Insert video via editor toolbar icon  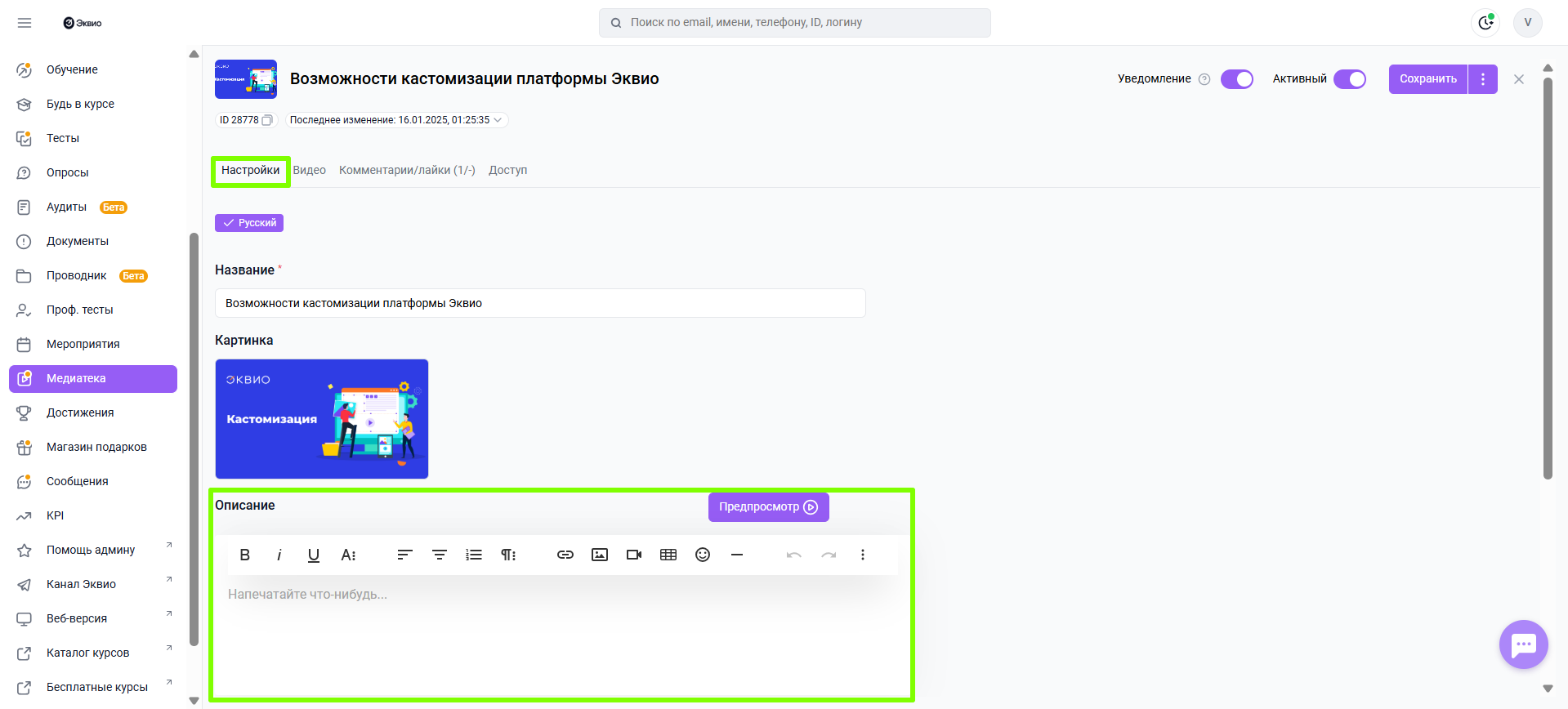634,555
